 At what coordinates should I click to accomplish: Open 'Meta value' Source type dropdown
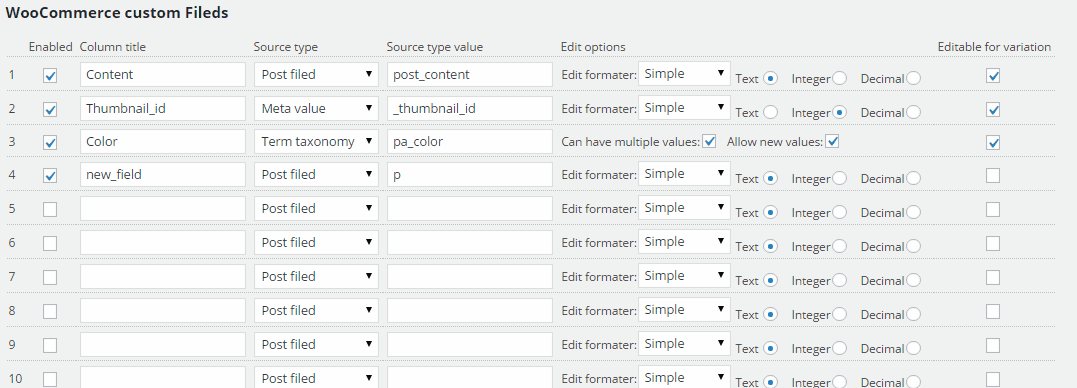coord(316,108)
